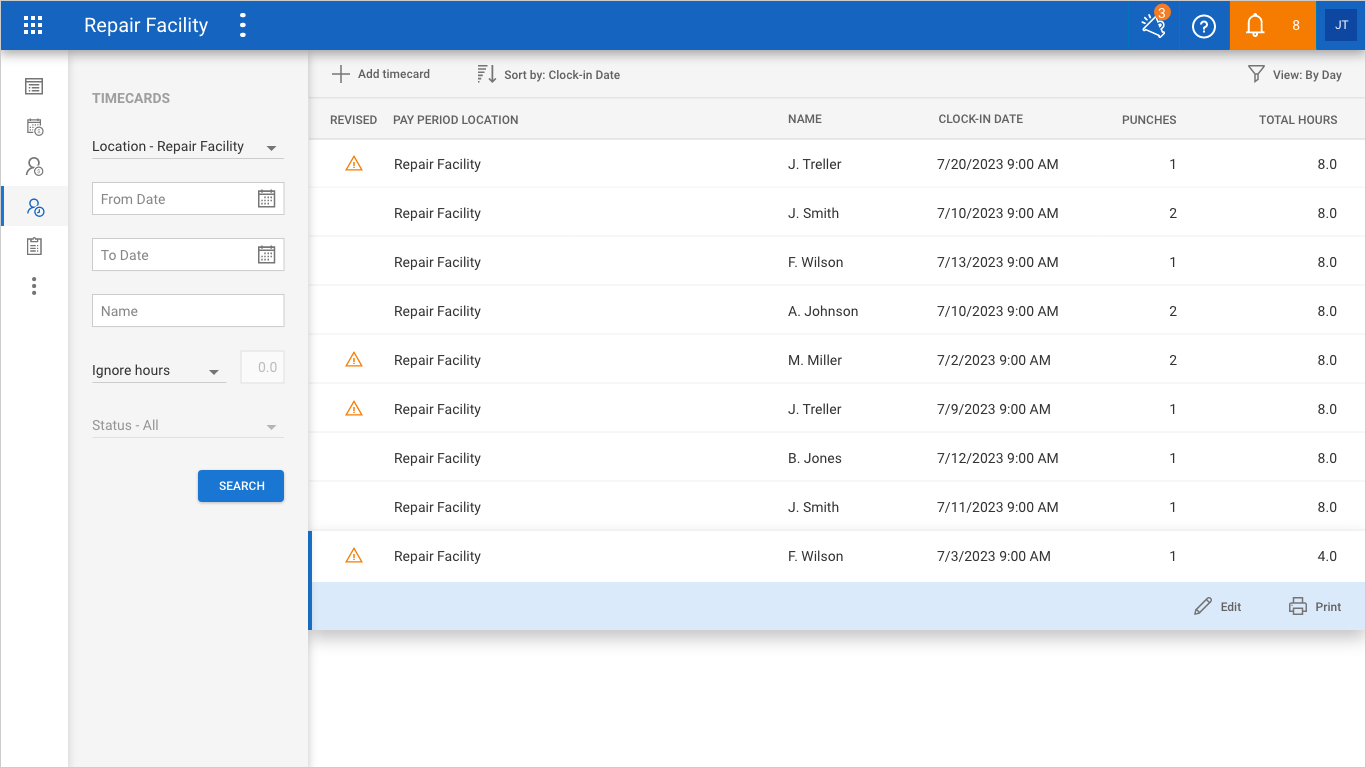Viewport: 1366px width, 768px height.
Task: Click the TIMECARDS panel heading
Action: [x=131, y=98]
